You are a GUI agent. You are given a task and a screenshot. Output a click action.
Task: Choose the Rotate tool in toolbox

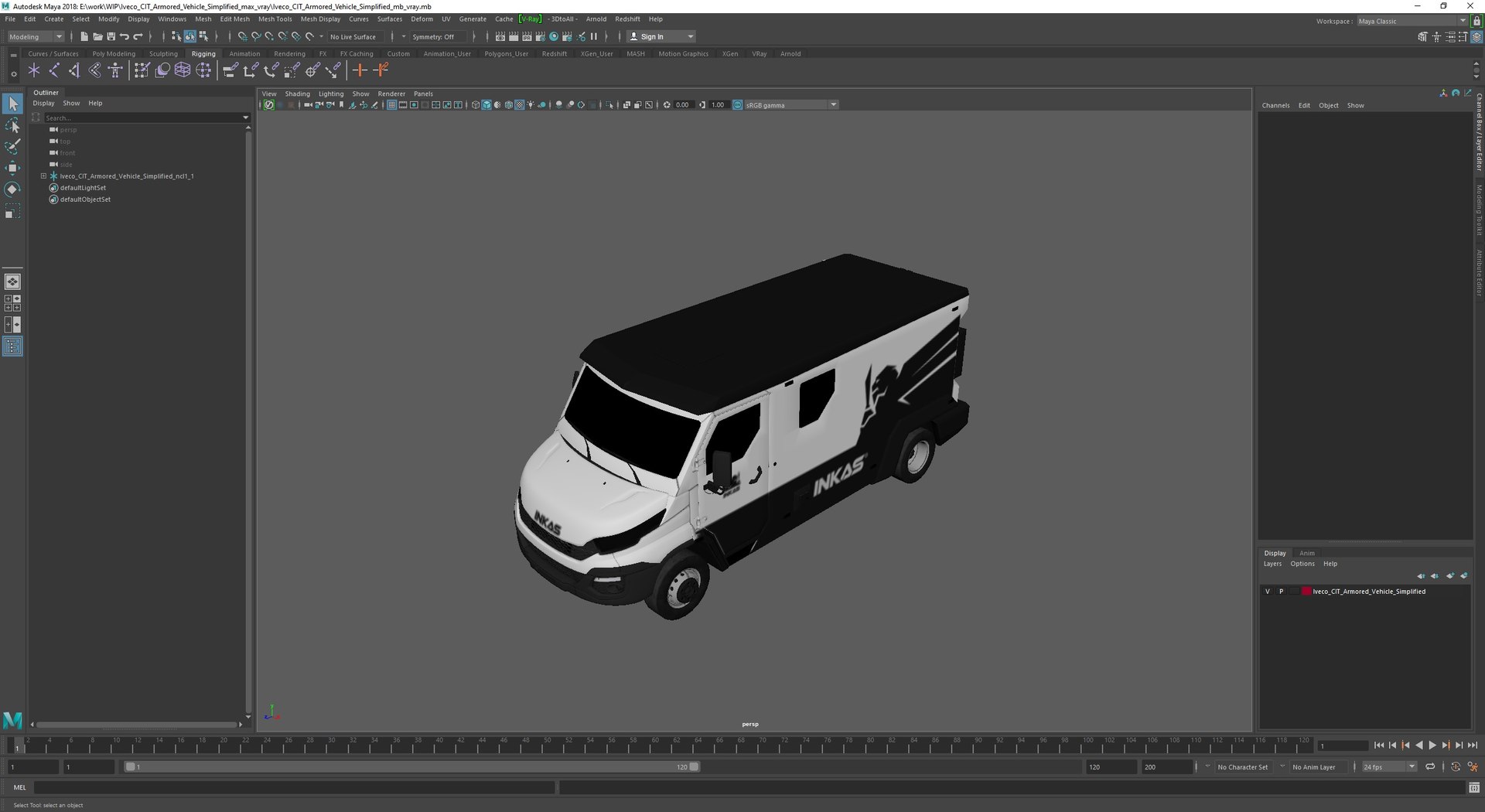click(x=12, y=189)
